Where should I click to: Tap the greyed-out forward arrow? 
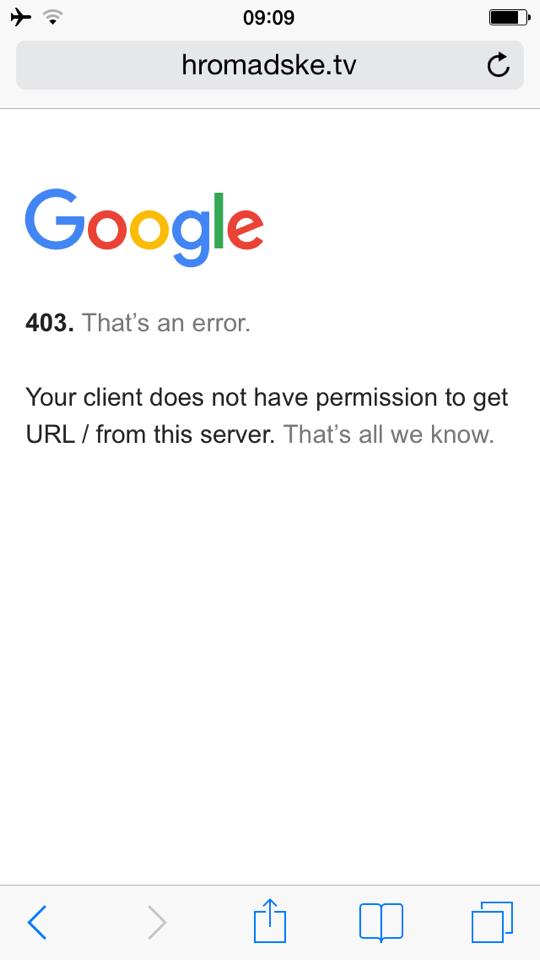pyautogui.click(x=157, y=922)
